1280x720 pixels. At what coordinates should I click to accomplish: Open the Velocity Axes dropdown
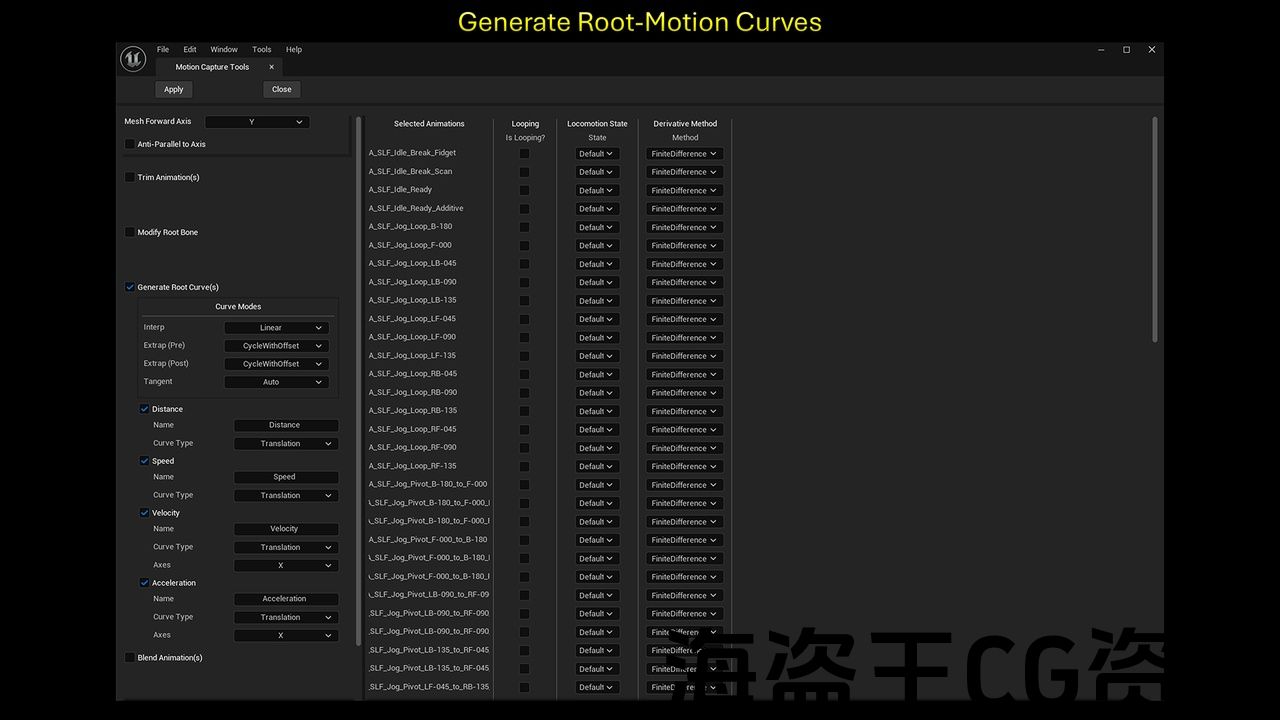[285, 566]
